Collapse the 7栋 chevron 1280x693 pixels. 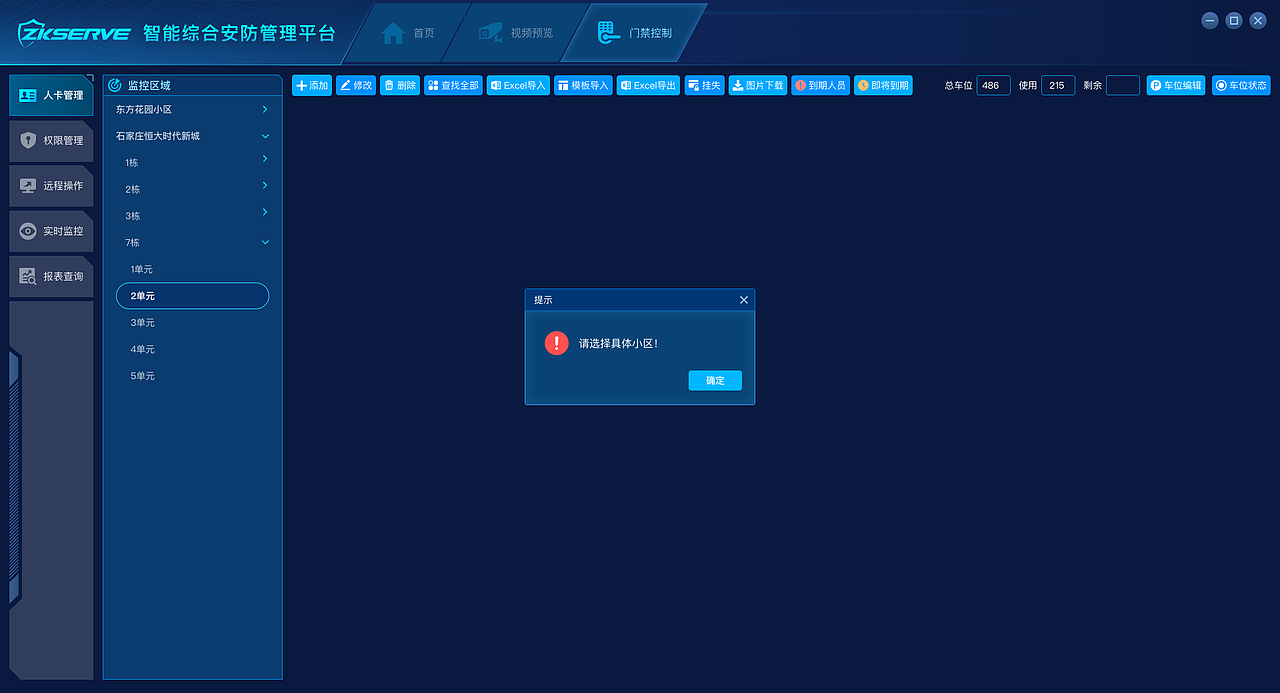coord(265,242)
